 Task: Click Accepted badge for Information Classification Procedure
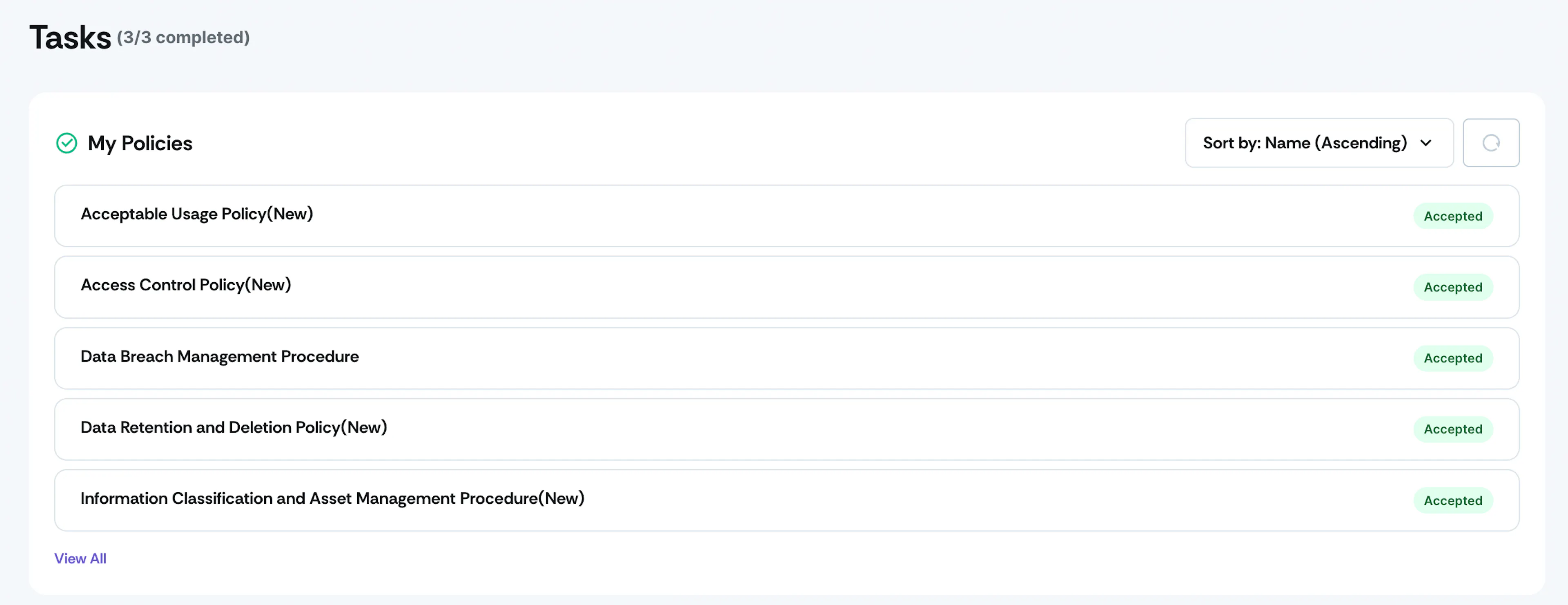[1453, 500]
